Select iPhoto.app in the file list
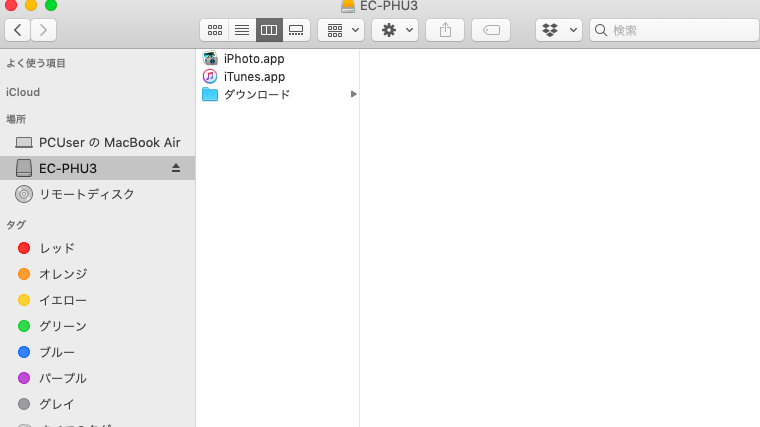The image size is (760, 427). point(278,59)
